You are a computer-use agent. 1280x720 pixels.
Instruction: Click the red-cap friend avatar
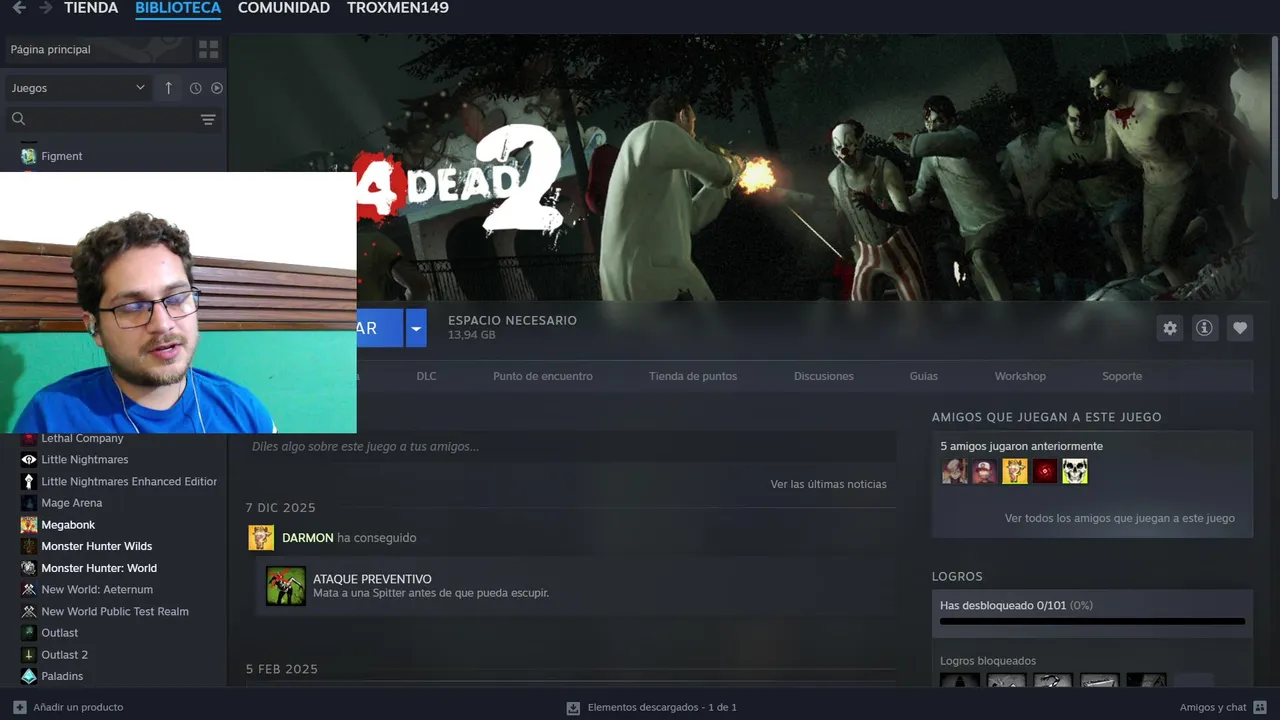point(985,471)
